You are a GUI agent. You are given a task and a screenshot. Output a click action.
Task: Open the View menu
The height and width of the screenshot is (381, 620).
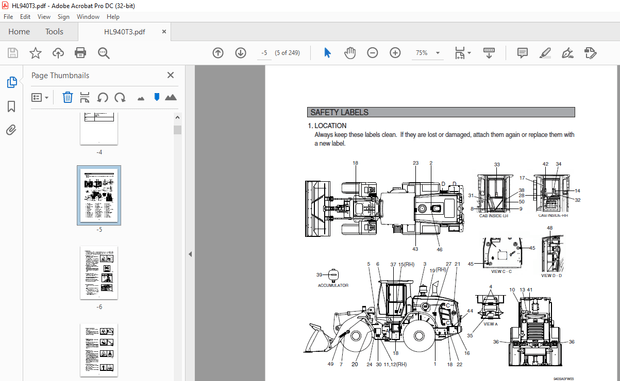click(44, 17)
